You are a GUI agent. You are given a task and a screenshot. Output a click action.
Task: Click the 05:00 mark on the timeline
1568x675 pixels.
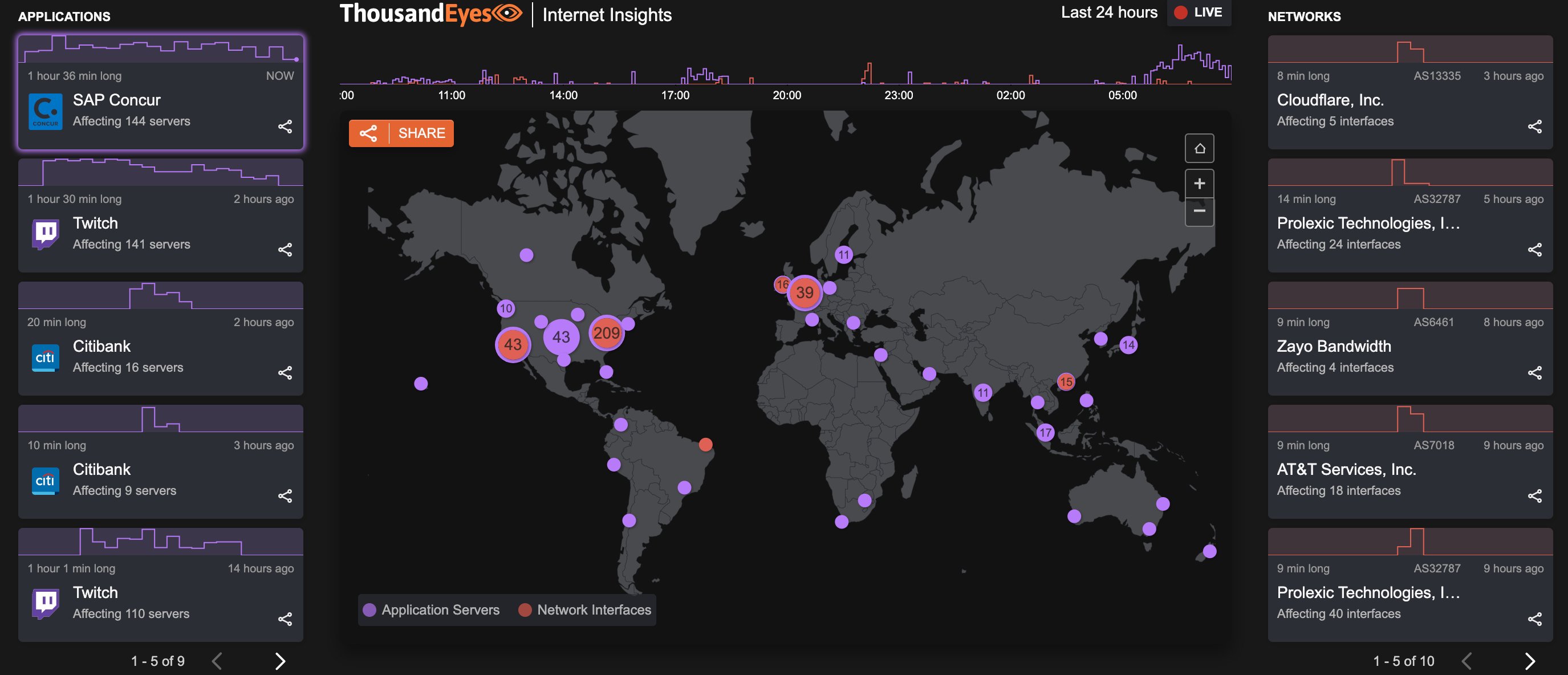[1123, 95]
